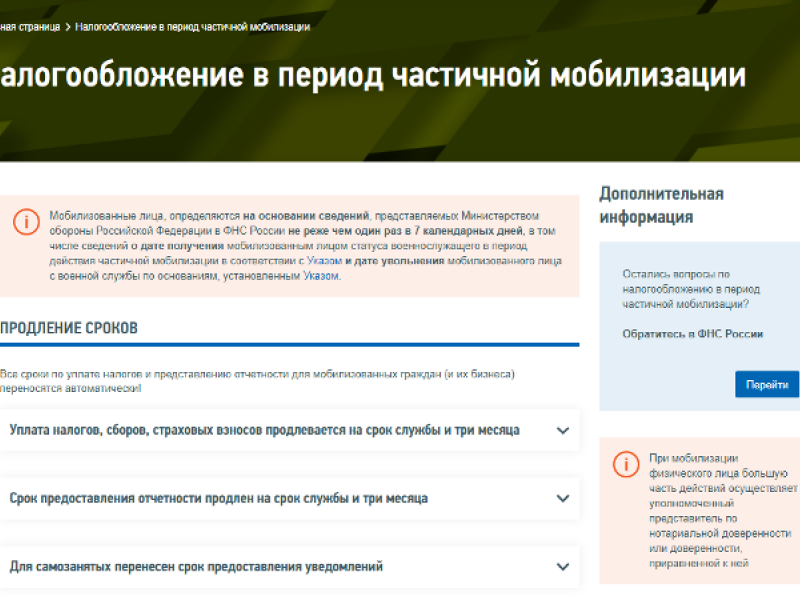
Task: Expand the chevron for 'Срок предоставления отчетности продлен'
Action: coord(562,499)
